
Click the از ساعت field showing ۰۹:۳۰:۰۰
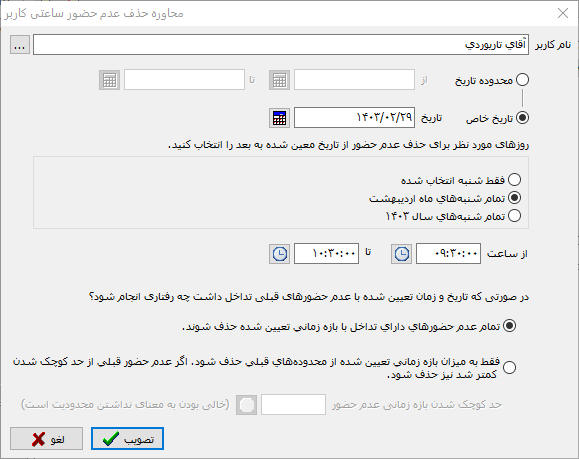click(448, 254)
